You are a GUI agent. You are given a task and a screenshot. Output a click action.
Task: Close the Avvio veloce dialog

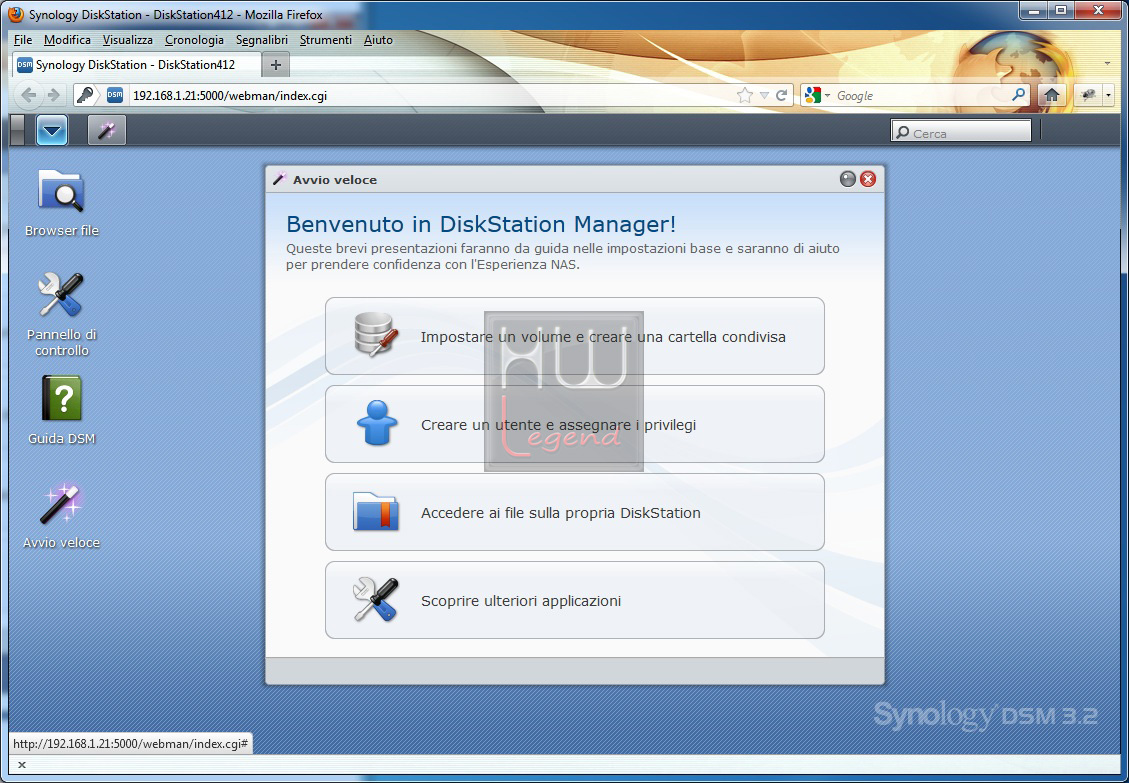click(868, 179)
